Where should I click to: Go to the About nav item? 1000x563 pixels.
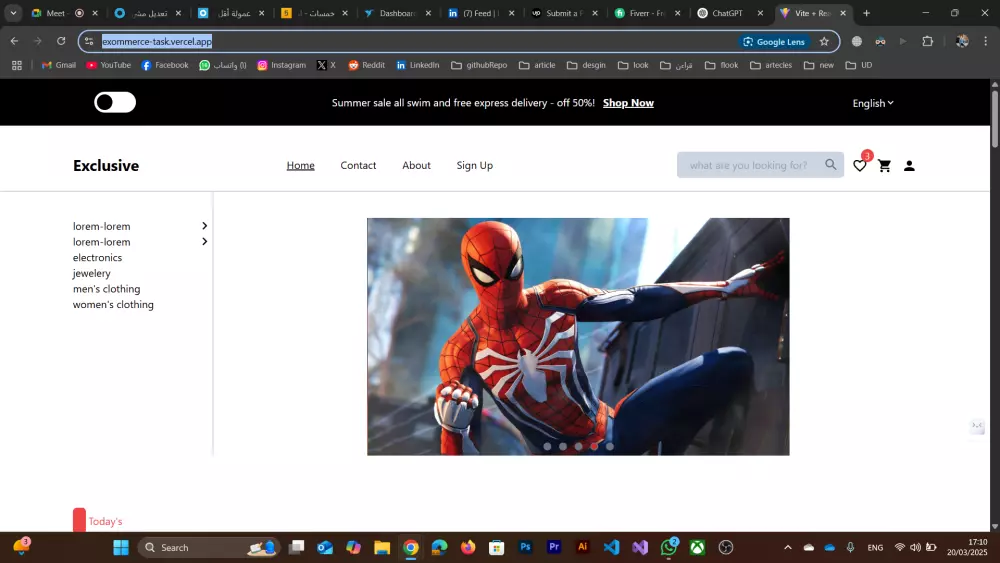click(416, 165)
